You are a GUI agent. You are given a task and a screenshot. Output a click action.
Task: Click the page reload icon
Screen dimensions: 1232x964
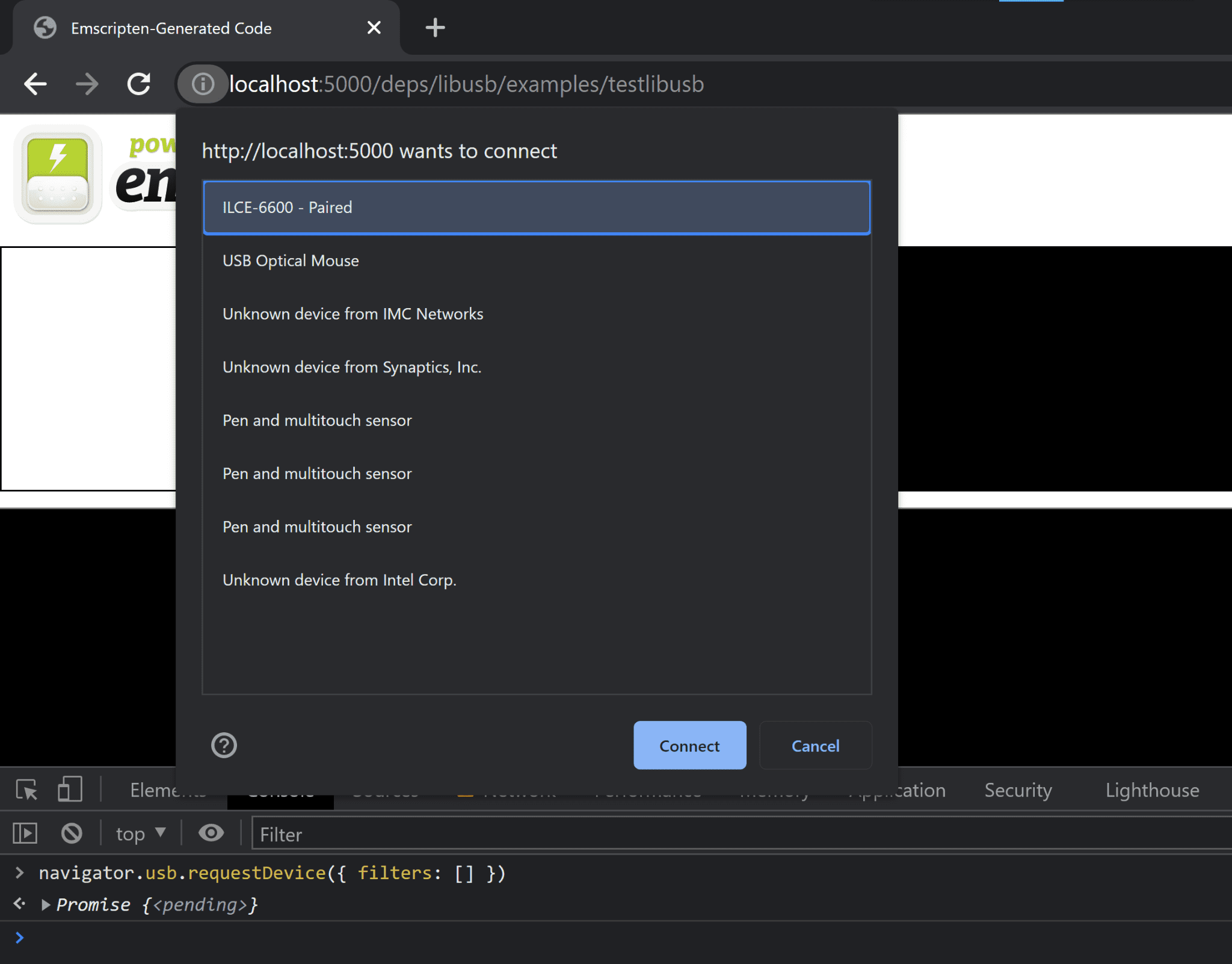tap(140, 83)
